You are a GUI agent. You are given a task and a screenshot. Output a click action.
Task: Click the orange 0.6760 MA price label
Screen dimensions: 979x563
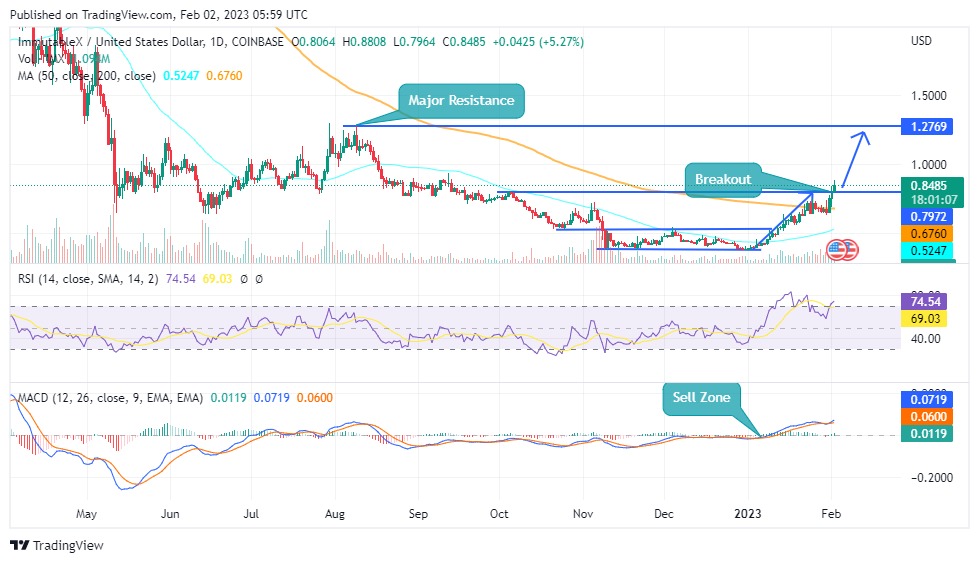[x=927, y=233]
